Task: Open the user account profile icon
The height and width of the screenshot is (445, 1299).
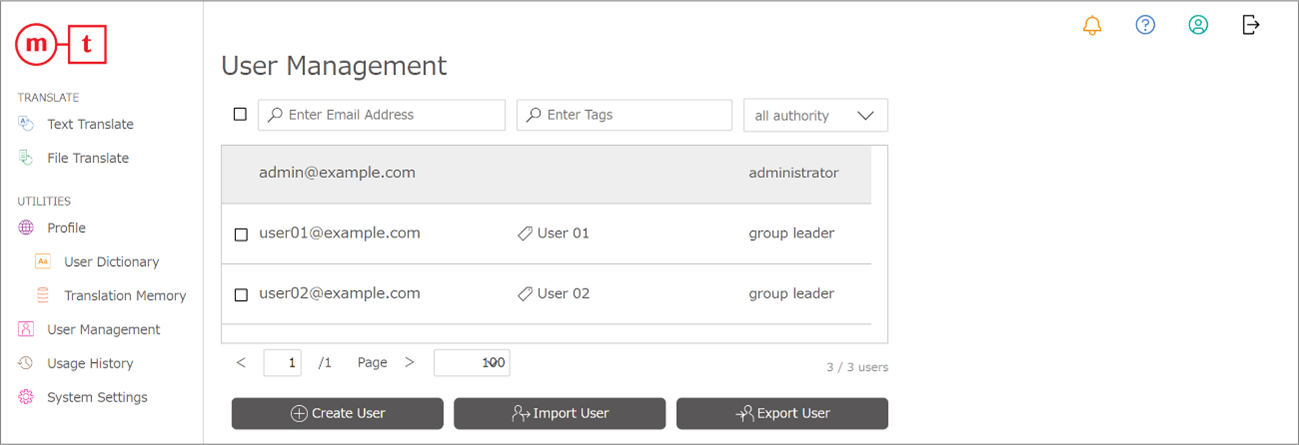Action: tap(1198, 26)
